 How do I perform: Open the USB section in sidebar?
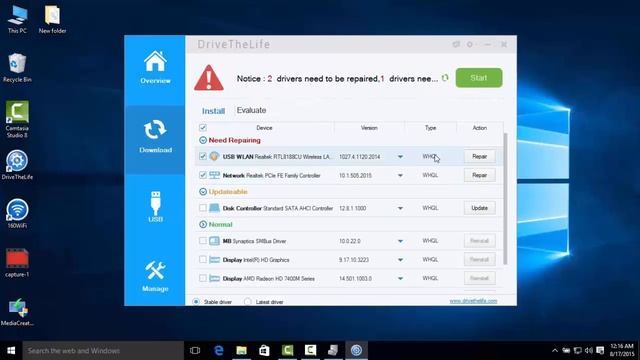[x=155, y=207]
